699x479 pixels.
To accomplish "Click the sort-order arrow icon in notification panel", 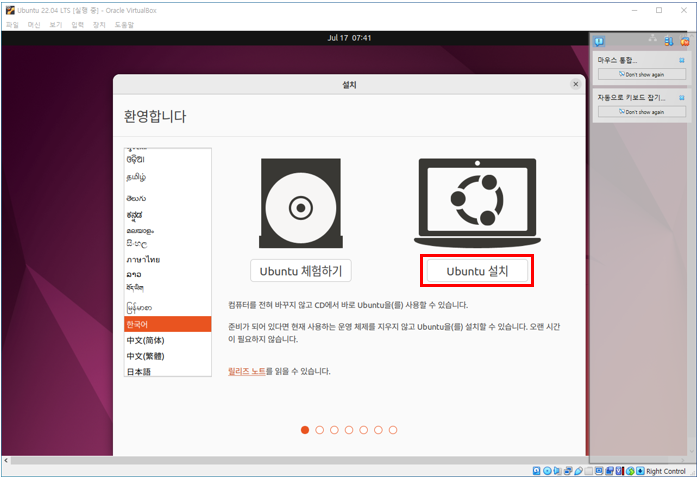I will [669, 41].
